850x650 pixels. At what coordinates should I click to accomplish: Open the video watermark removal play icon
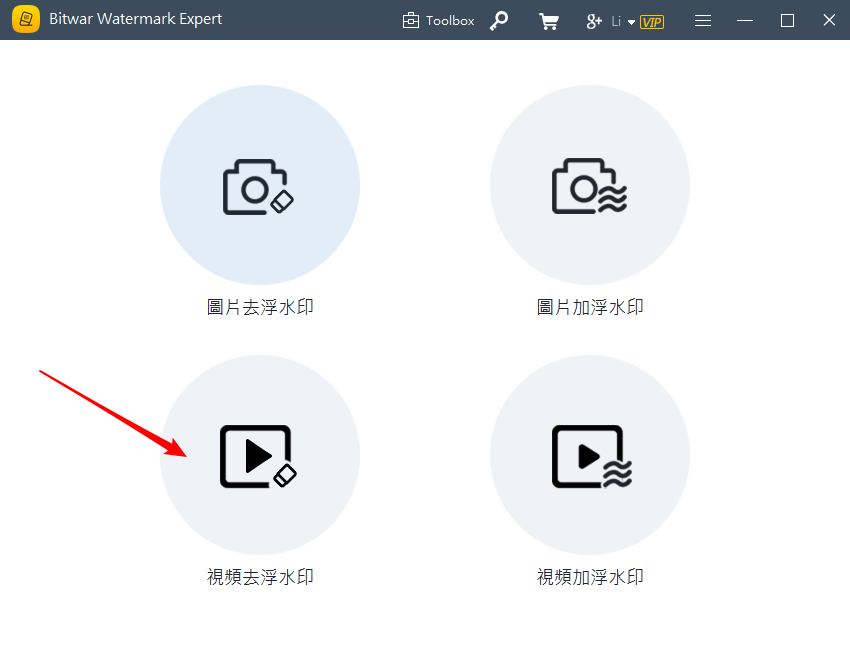(x=258, y=456)
